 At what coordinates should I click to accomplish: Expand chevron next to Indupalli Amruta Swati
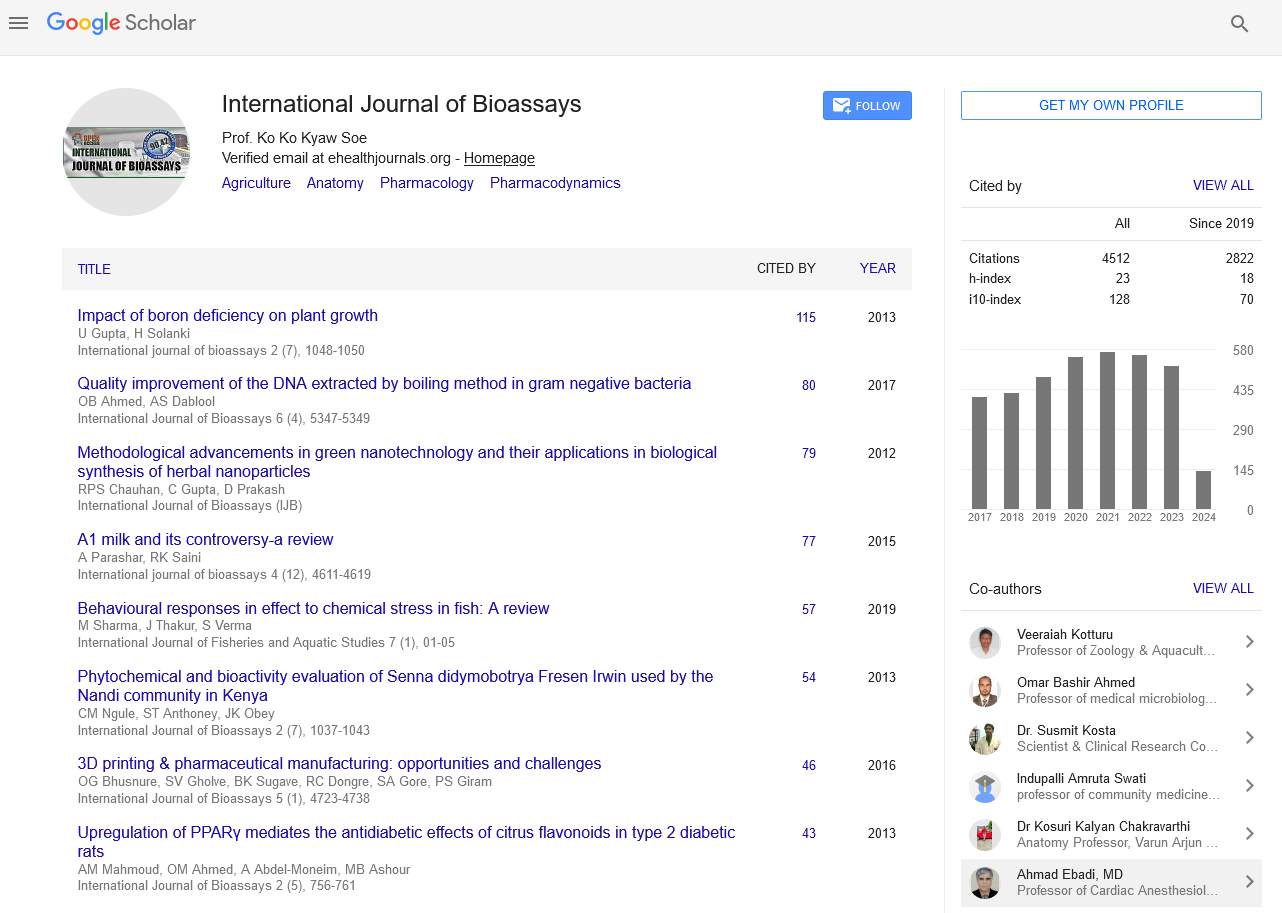[x=1249, y=786]
